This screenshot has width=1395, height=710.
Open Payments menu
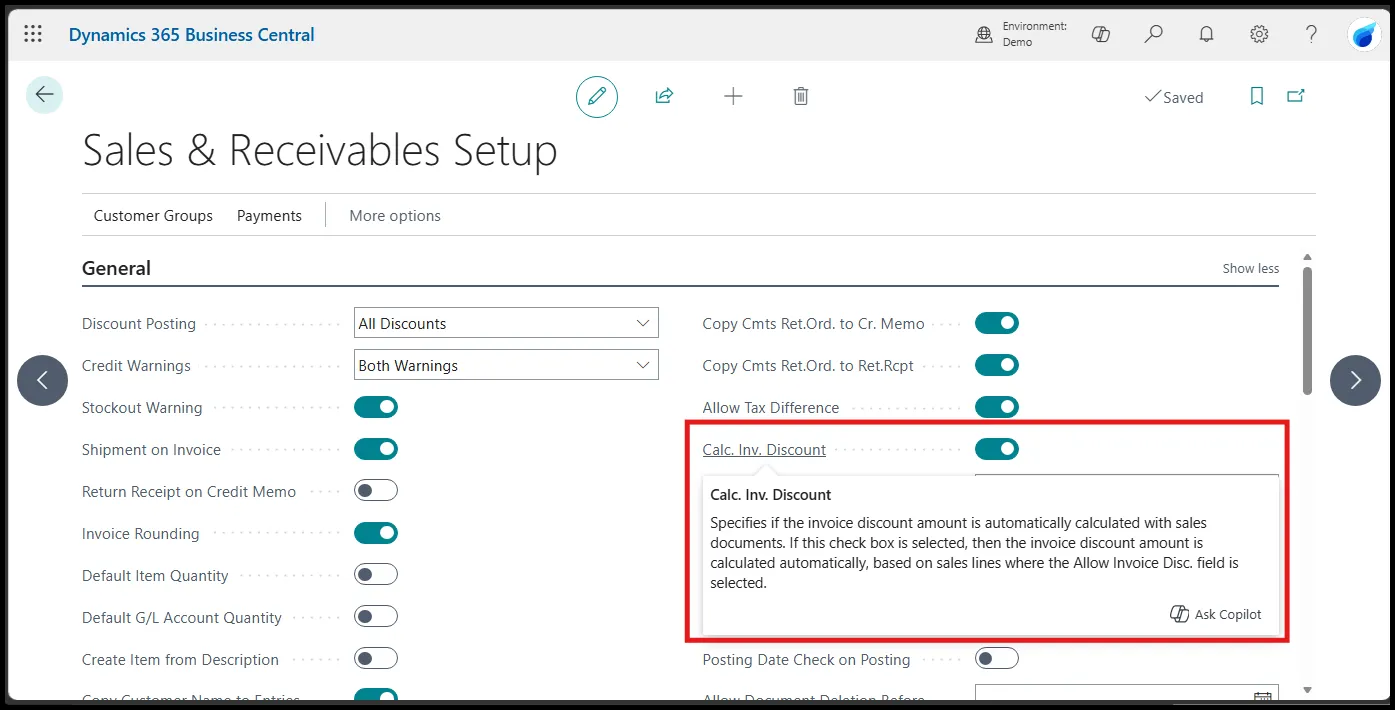pyautogui.click(x=269, y=215)
